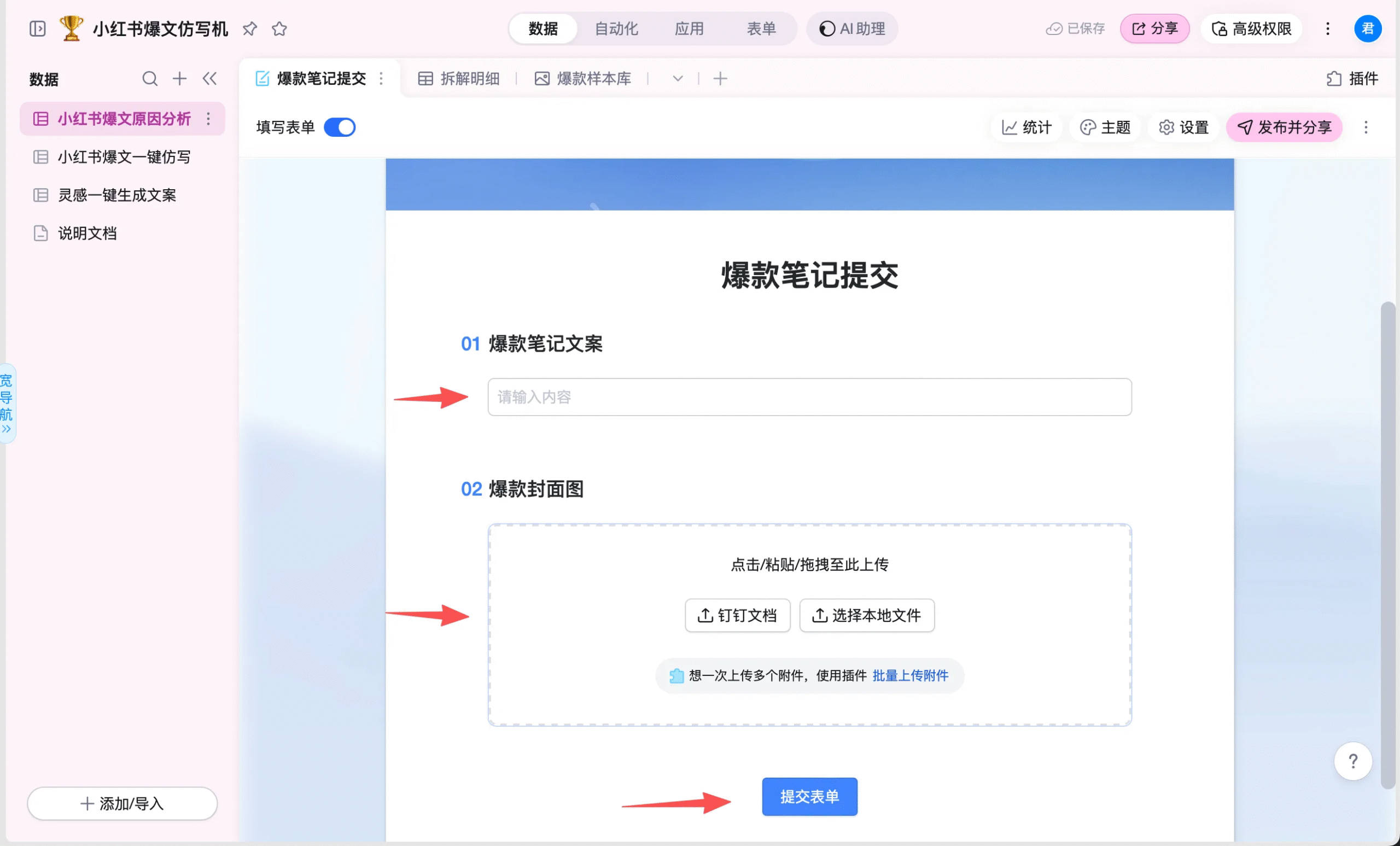Switch to the 自动化 tab
The image size is (1400, 846).
click(616, 28)
